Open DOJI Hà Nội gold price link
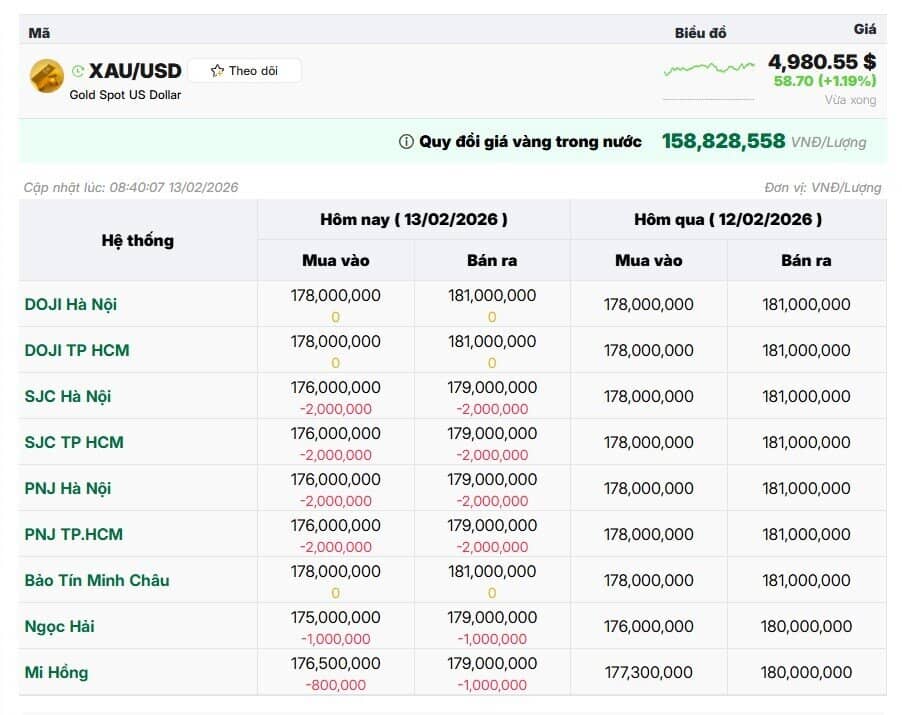This screenshot has width=902, height=715. click(x=71, y=304)
